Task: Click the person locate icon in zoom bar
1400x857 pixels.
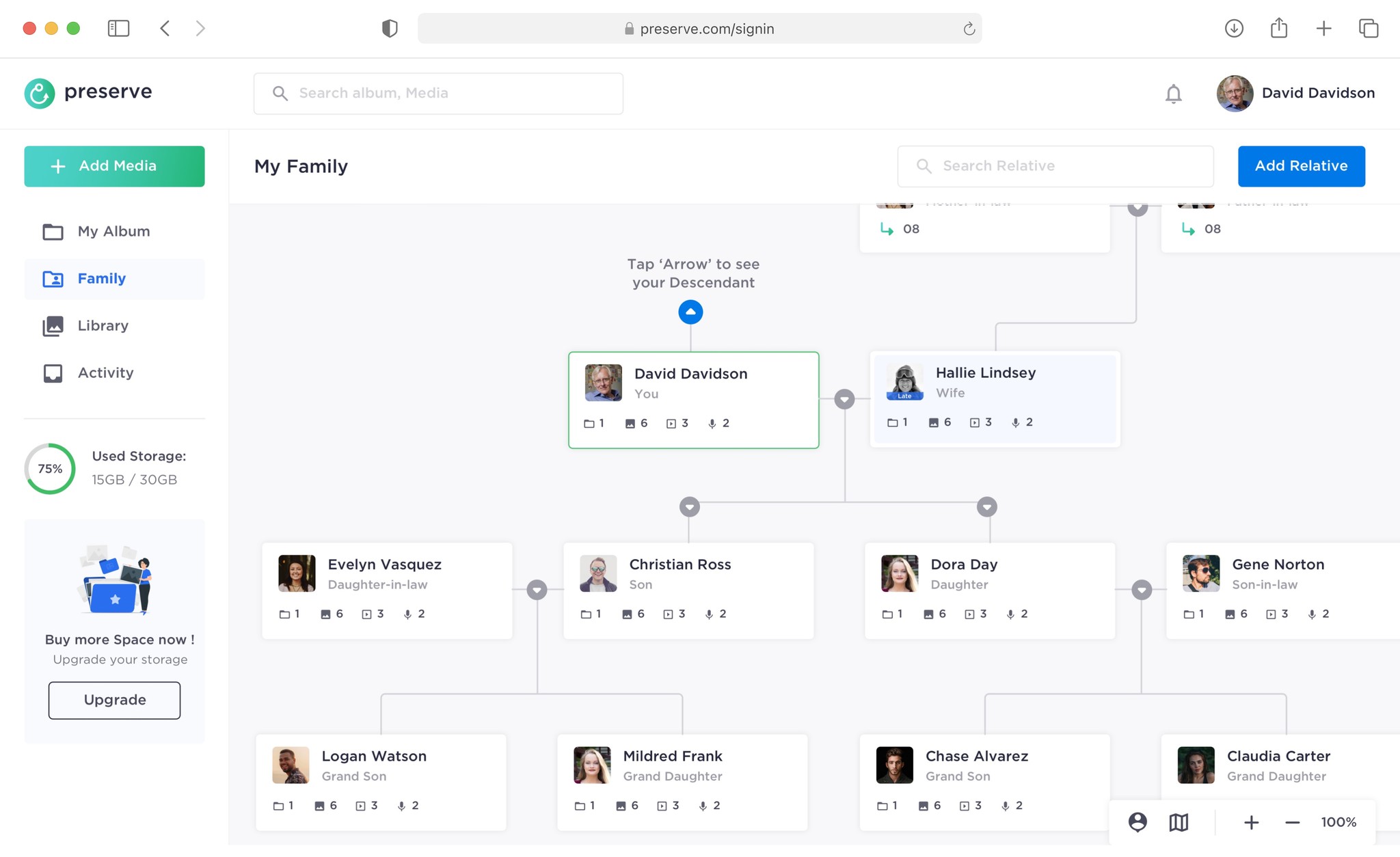Action: pos(1137,821)
